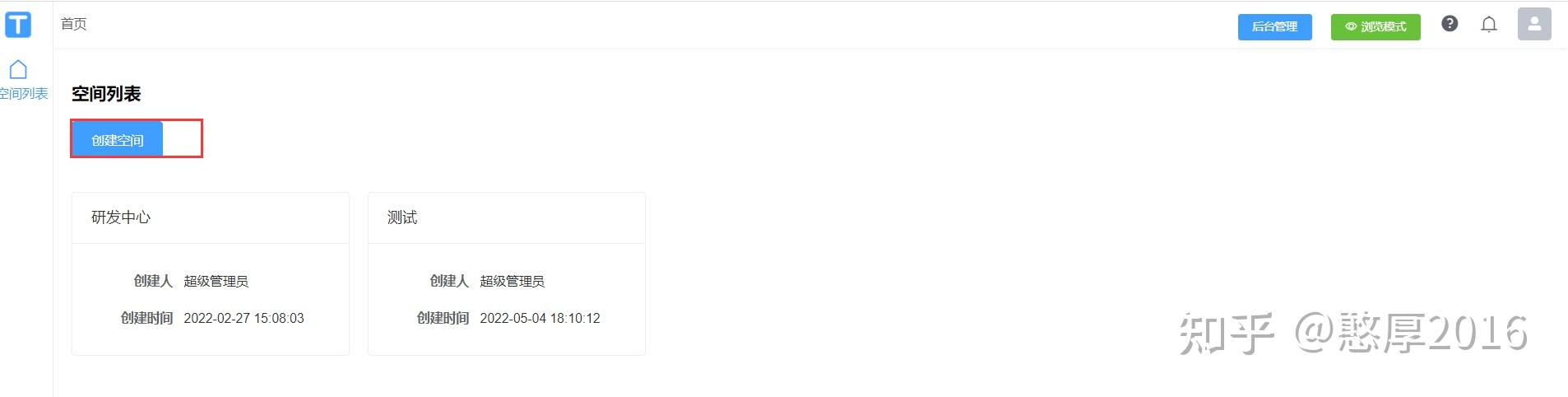The width and height of the screenshot is (1568, 397).
Task: Open the help question mark icon
Action: tap(1450, 24)
